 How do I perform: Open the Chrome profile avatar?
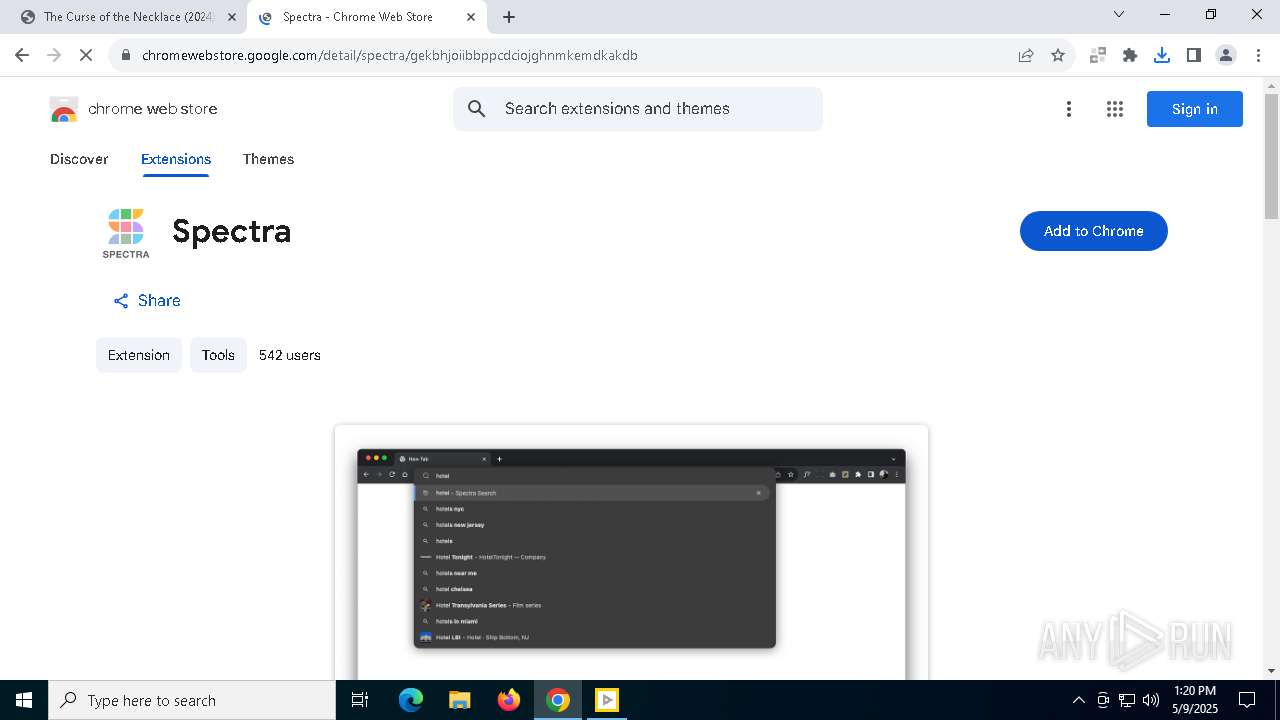[x=1226, y=55]
